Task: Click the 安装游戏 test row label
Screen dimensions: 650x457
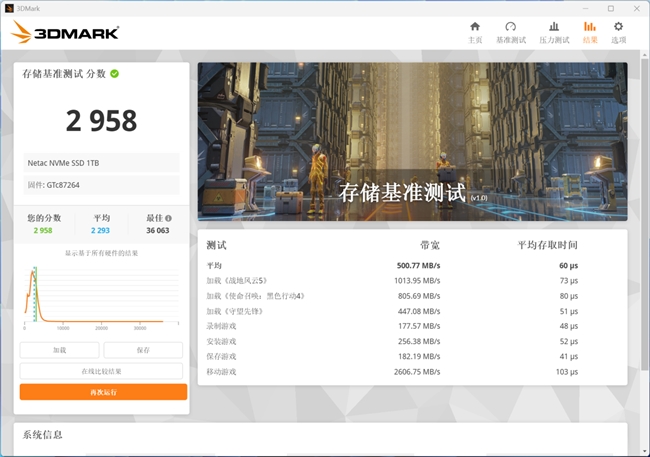Action: (x=221, y=341)
